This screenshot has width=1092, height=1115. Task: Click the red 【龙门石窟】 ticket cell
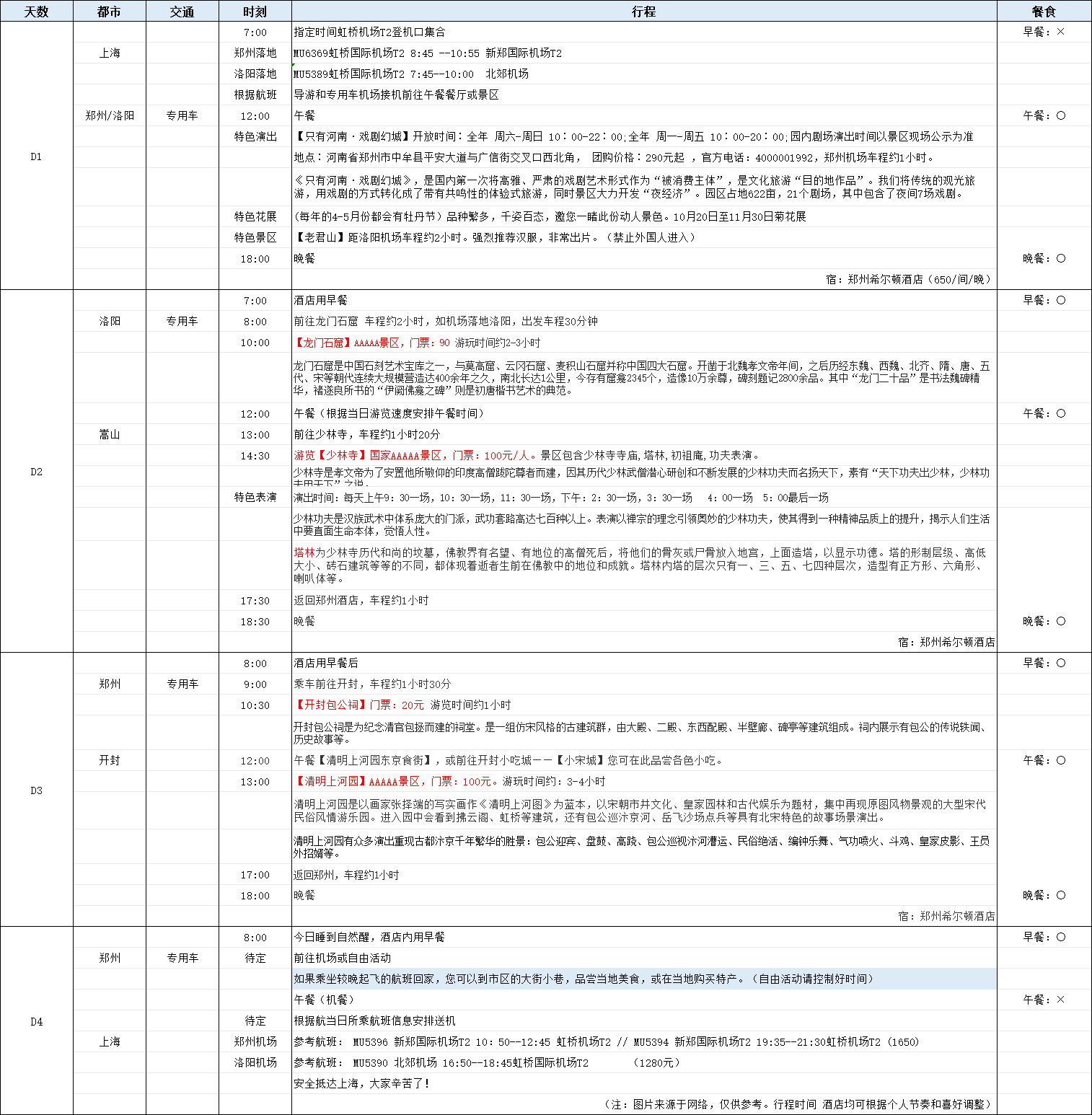(417, 343)
